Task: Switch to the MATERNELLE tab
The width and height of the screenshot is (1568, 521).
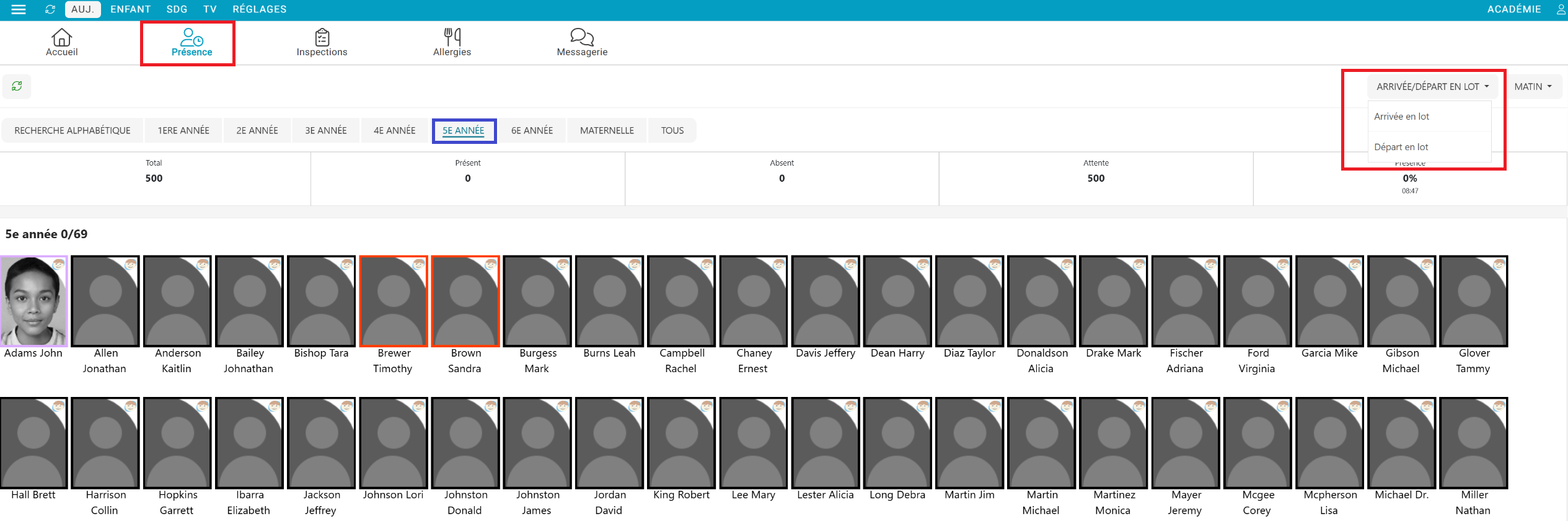Action: pyautogui.click(x=607, y=130)
